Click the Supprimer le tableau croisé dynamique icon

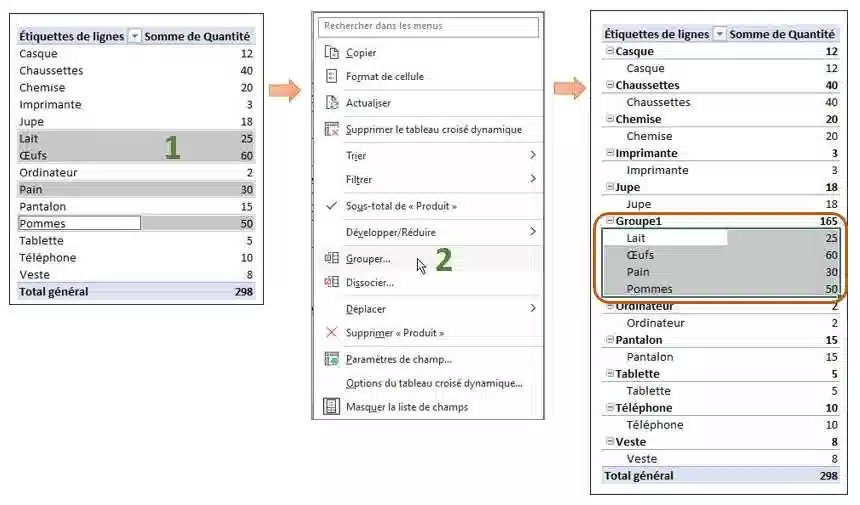coord(332,129)
